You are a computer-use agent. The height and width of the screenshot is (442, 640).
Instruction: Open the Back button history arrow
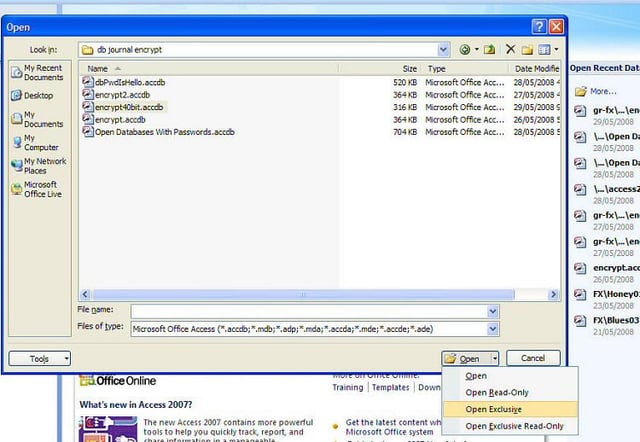point(476,50)
